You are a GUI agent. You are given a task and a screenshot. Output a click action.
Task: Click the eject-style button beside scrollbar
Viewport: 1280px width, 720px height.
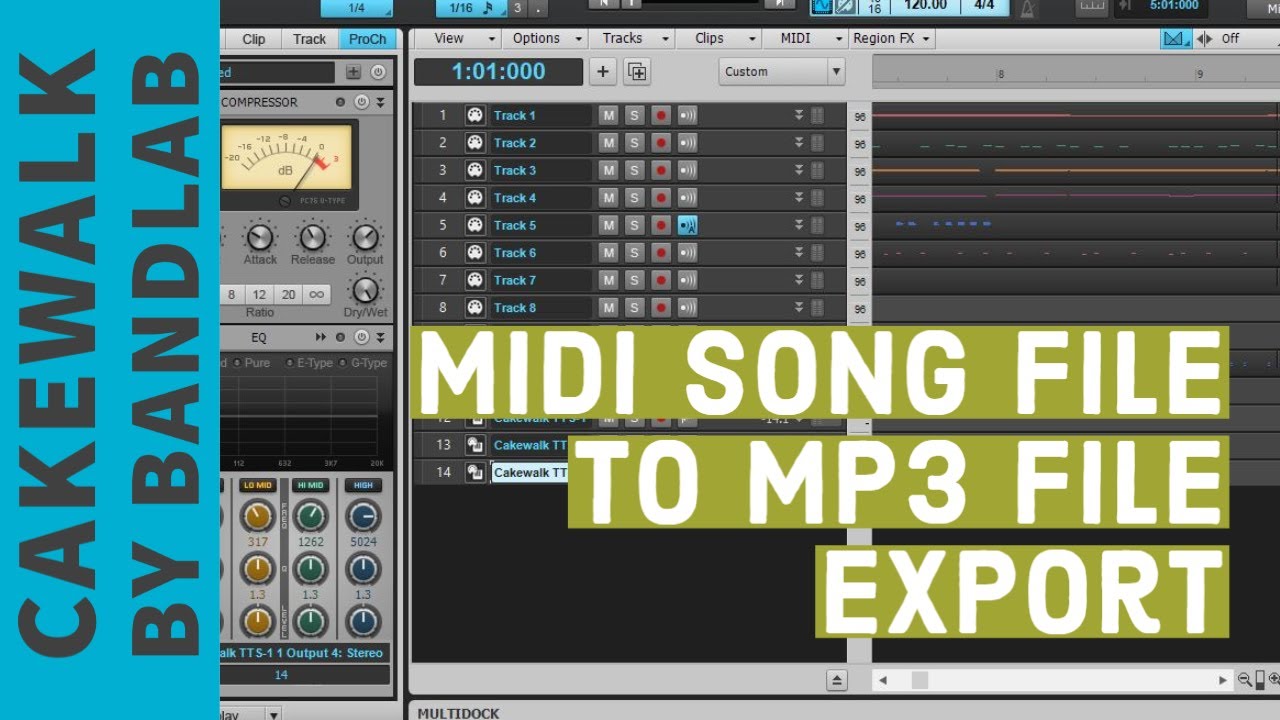pyautogui.click(x=837, y=680)
